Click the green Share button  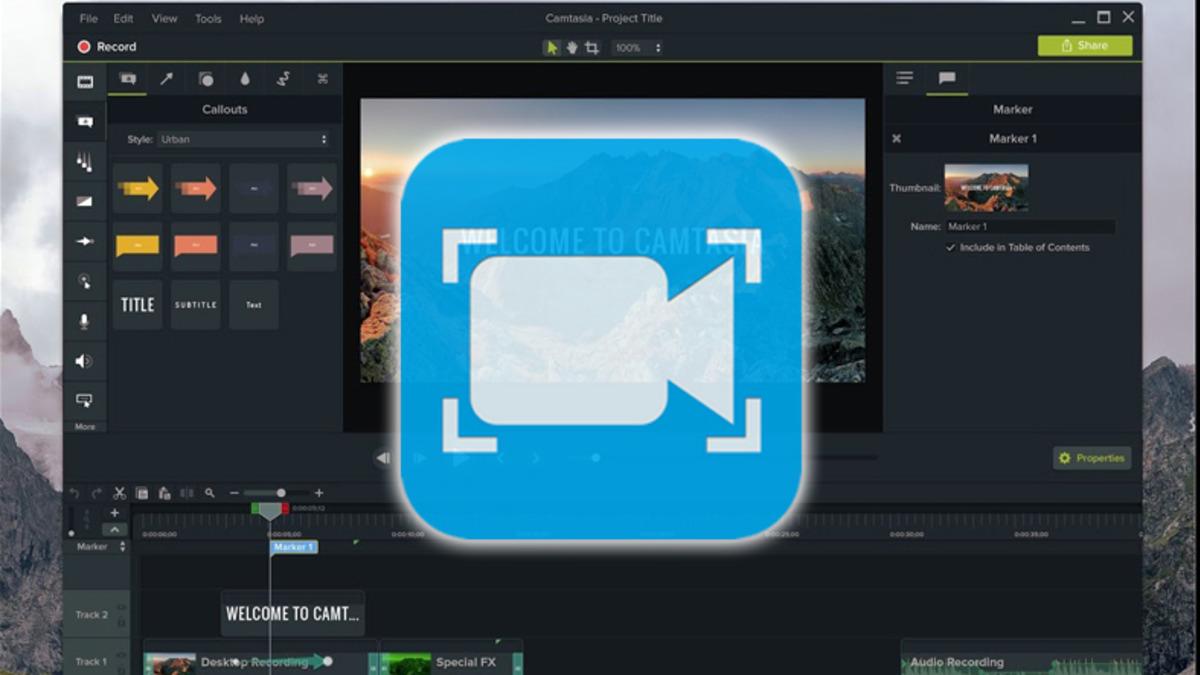(x=1084, y=46)
